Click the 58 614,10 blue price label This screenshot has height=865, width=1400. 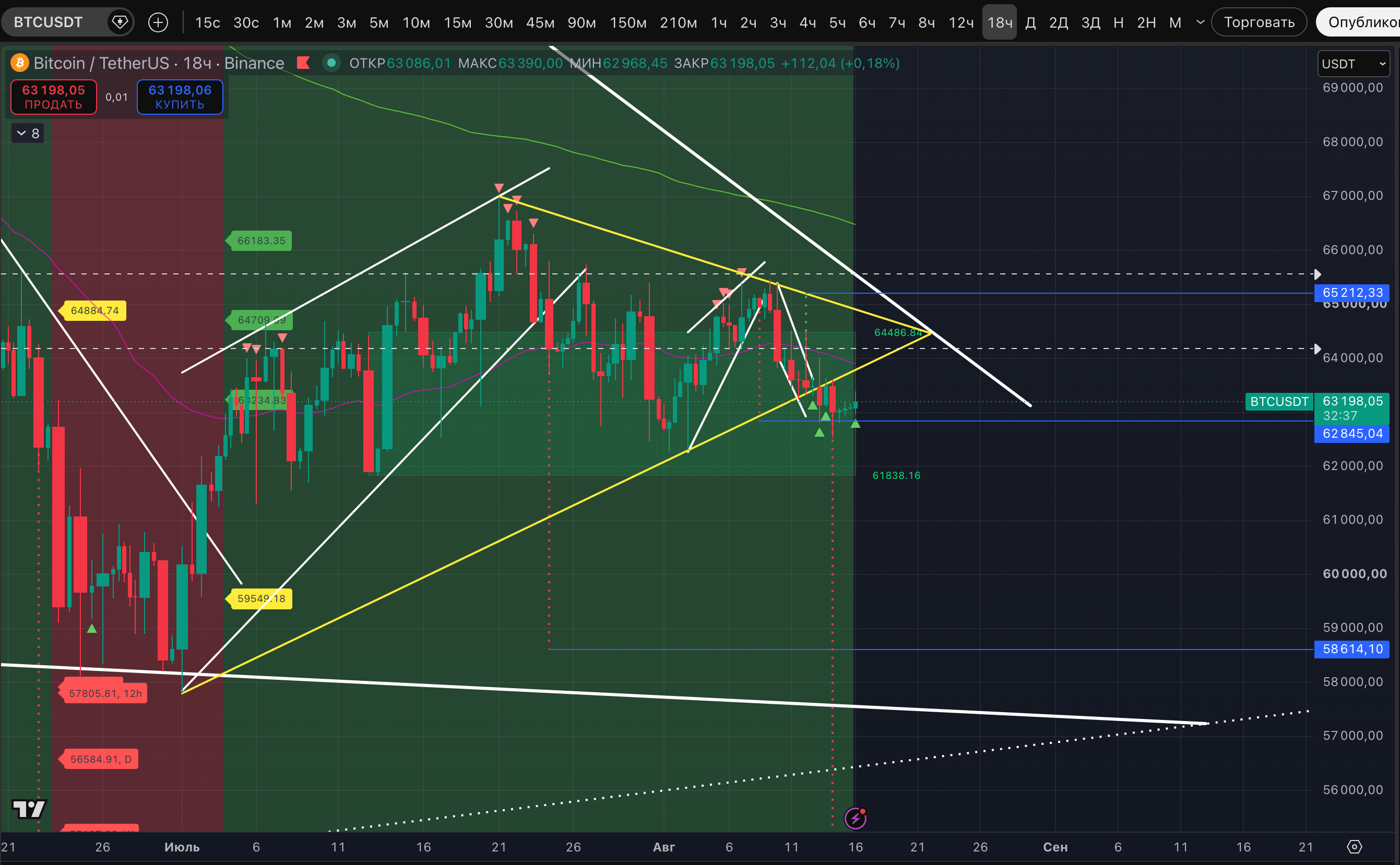click(x=1351, y=650)
